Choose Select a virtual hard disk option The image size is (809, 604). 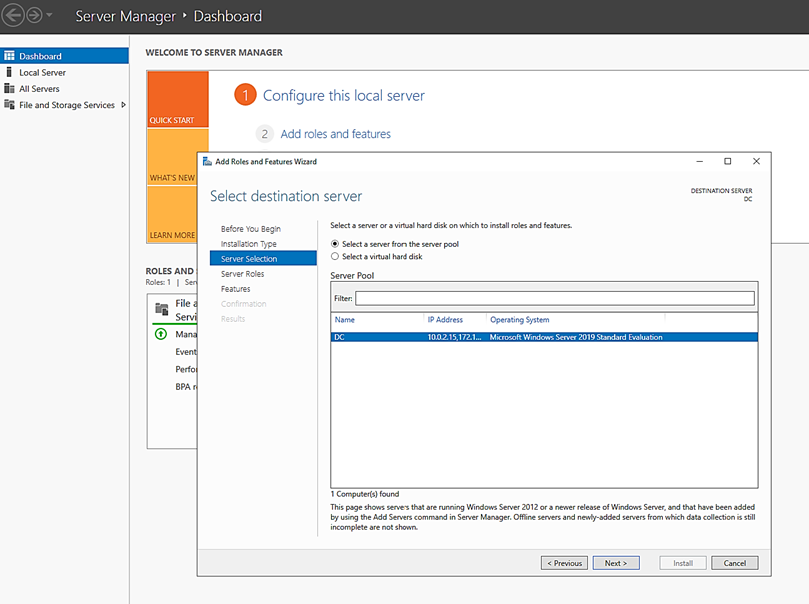point(335,257)
